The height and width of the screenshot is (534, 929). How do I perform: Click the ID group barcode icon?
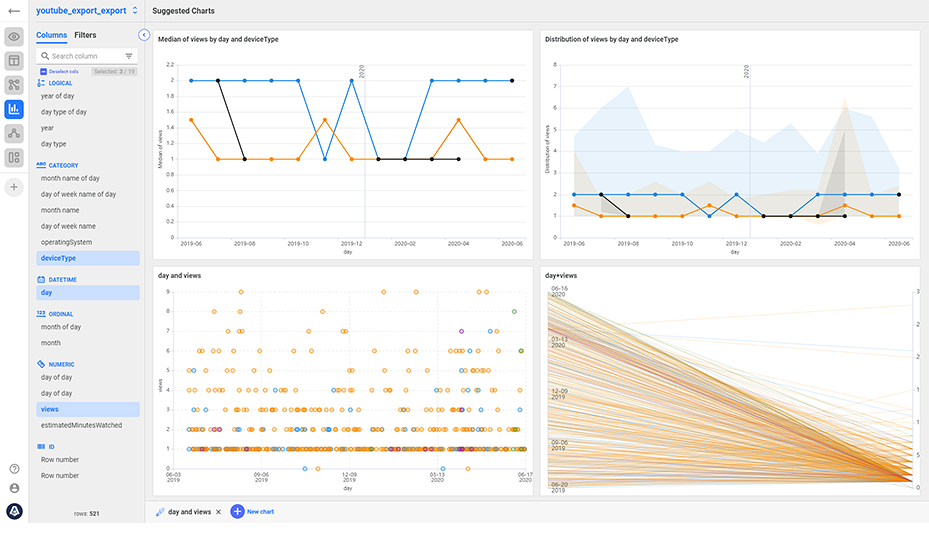coord(41,446)
